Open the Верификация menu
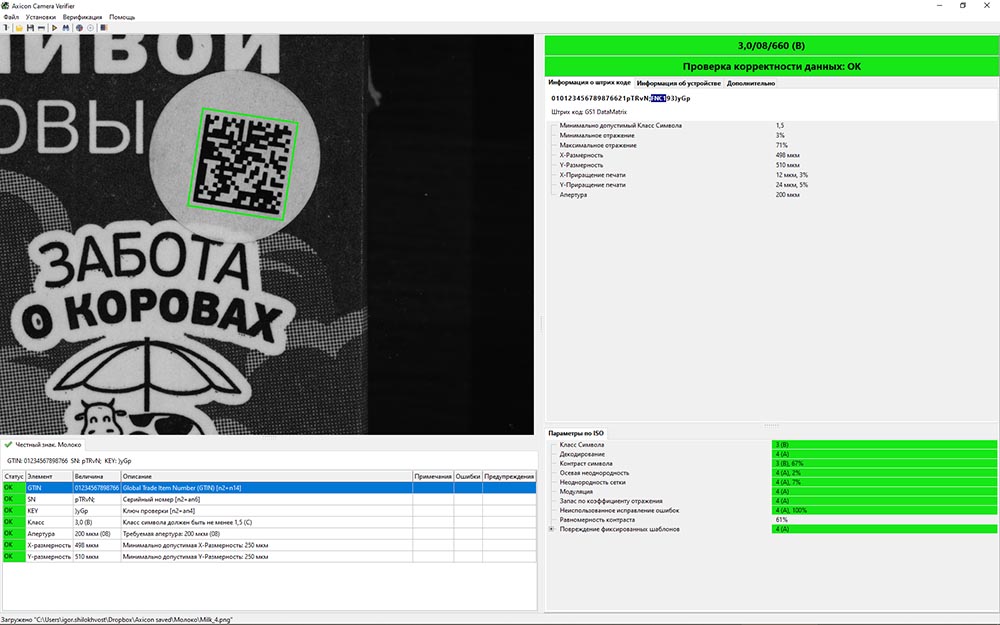The image size is (1000, 625). 82,17
